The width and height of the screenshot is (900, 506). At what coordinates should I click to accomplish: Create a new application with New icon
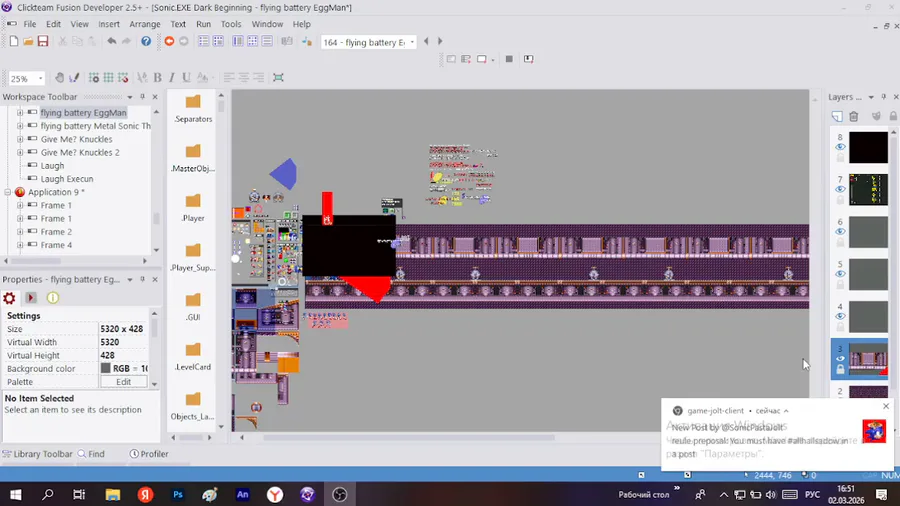pos(14,41)
